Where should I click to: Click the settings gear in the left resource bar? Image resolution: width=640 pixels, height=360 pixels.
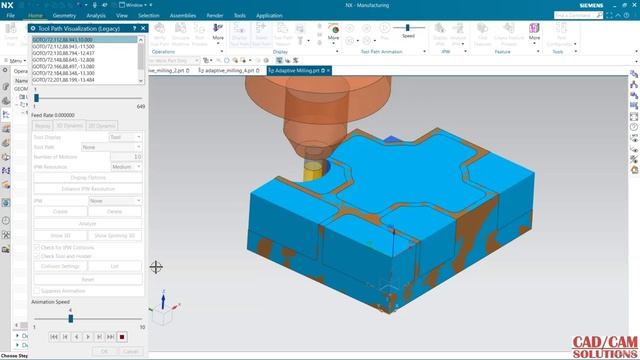pos(5,70)
